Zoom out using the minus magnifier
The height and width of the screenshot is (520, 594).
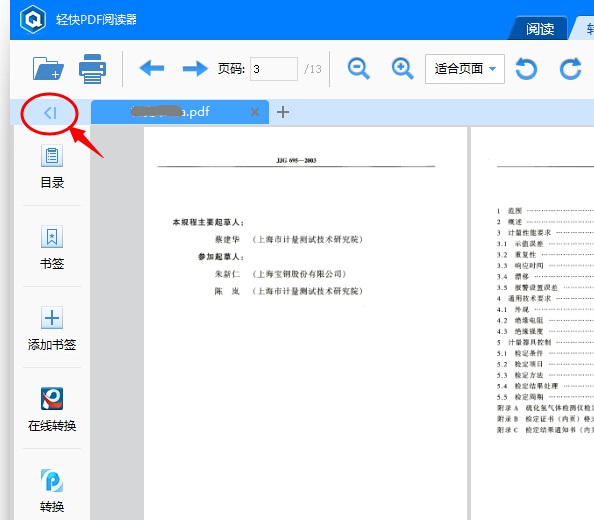click(x=358, y=69)
